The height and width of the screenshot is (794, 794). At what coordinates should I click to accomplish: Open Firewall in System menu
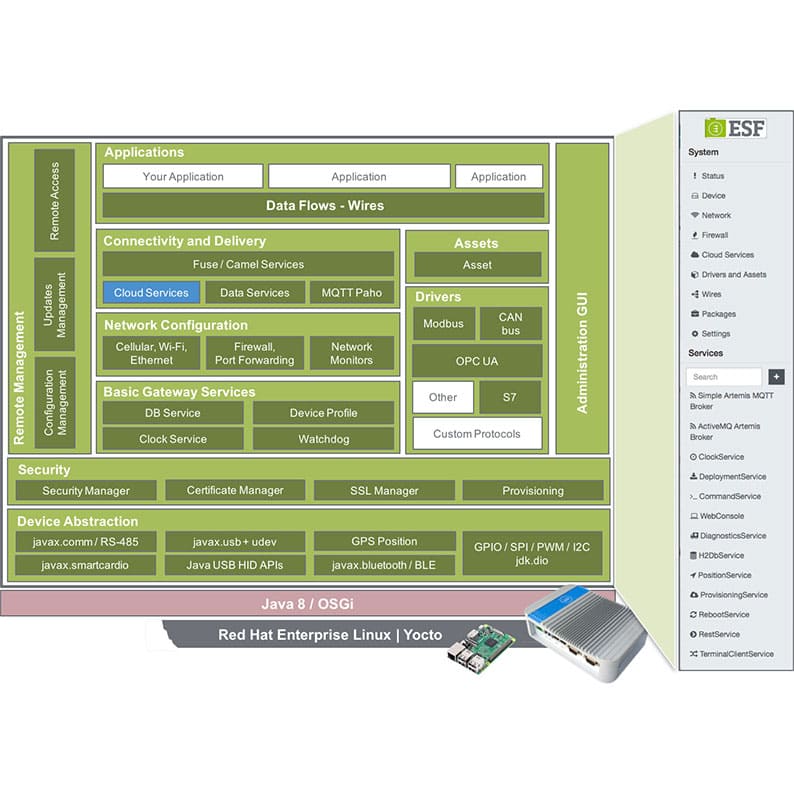click(714, 235)
